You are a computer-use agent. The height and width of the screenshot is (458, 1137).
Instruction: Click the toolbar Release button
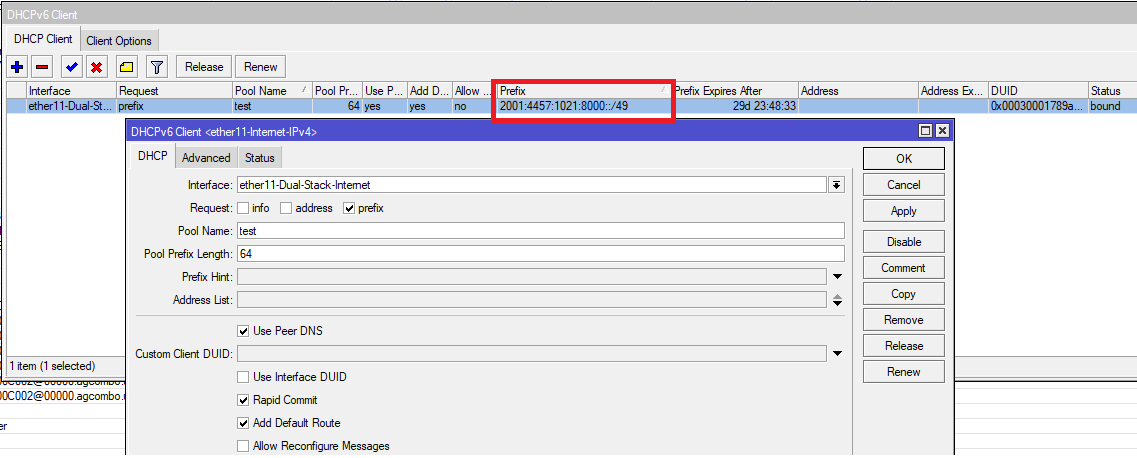(204, 67)
